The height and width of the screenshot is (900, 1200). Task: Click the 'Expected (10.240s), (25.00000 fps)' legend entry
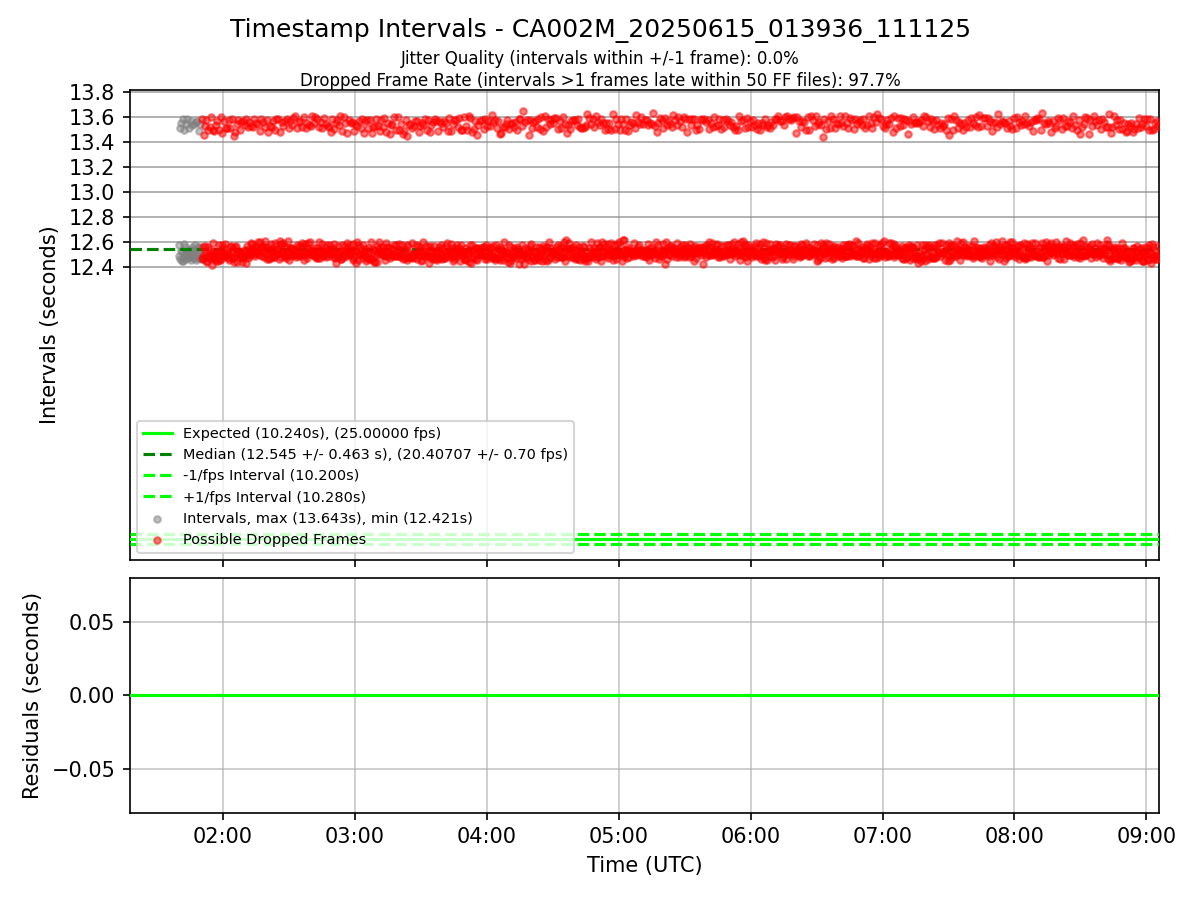312,433
